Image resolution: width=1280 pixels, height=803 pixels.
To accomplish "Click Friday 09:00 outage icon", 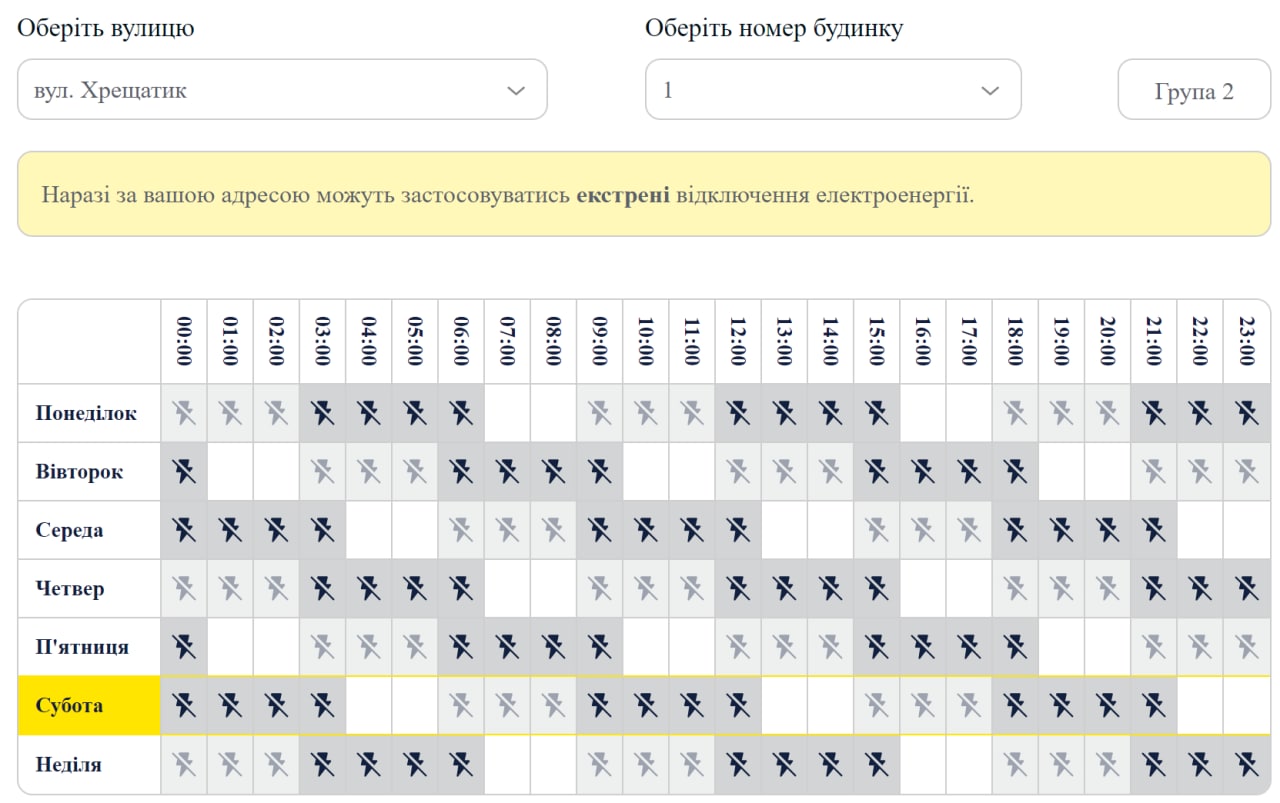I will pos(599,647).
